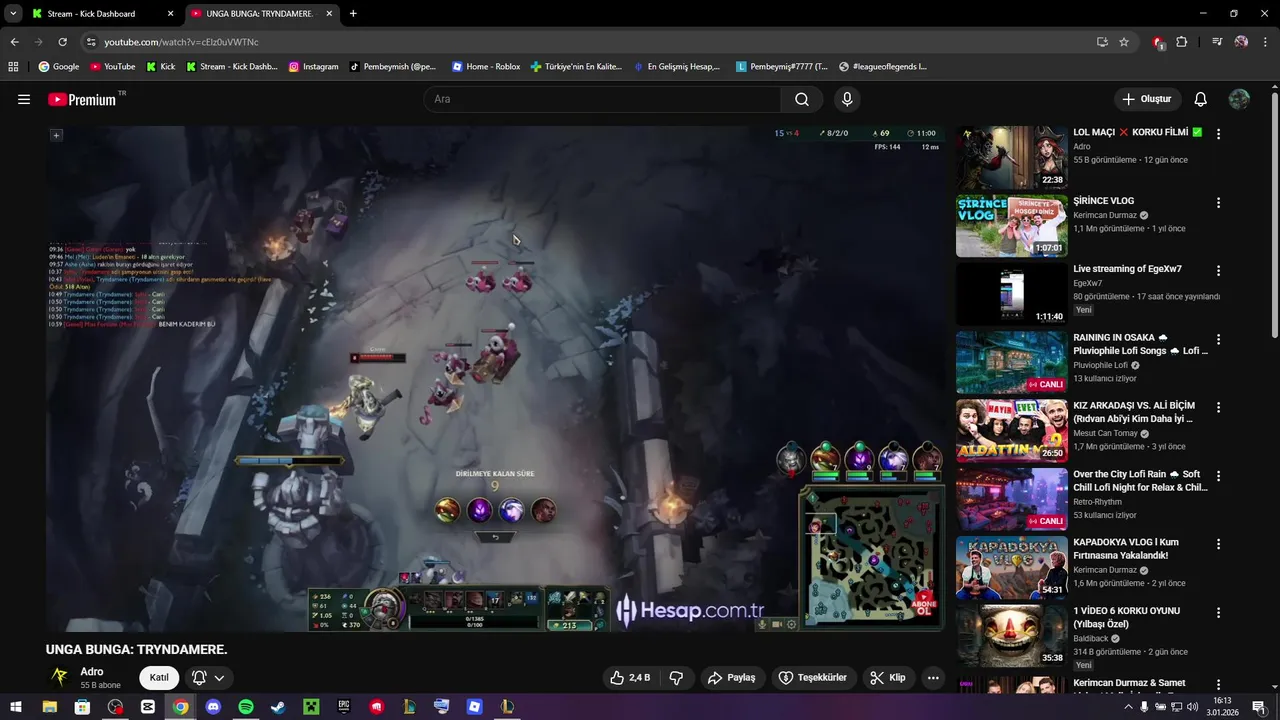1280x720 pixels.
Task: Click the Teşekkürler thanks button
Action: point(813,677)
